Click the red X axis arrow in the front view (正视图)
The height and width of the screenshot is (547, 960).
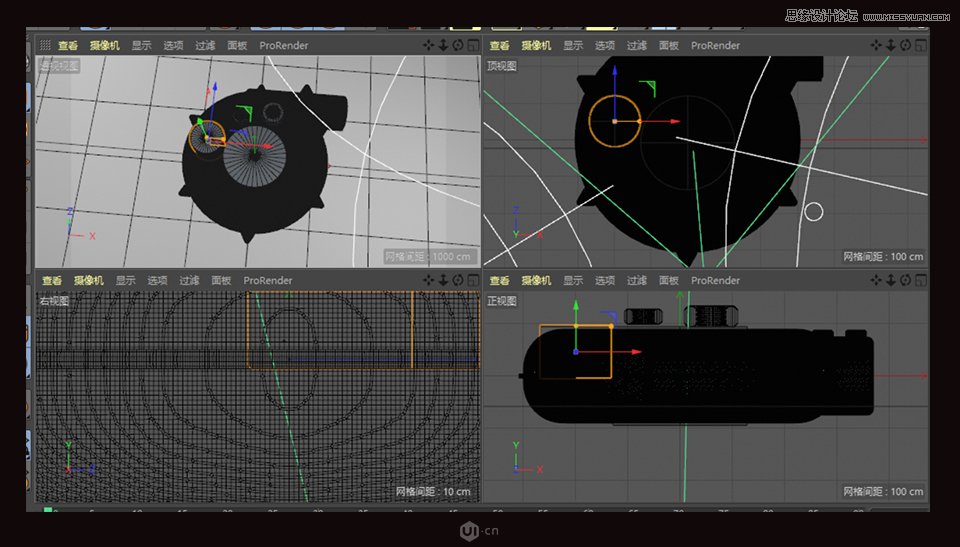click(634, 352)
